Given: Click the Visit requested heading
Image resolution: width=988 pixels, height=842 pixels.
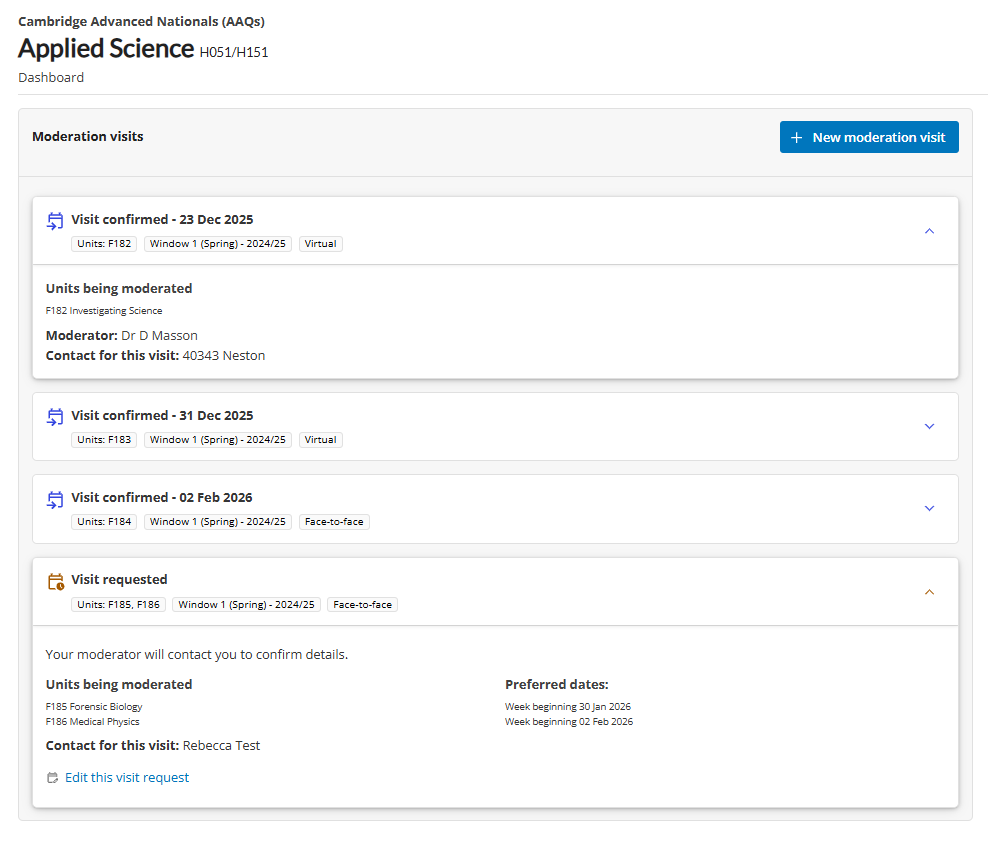Looking at the screenshot, I should pyautogui.click(x=119, y=579).
